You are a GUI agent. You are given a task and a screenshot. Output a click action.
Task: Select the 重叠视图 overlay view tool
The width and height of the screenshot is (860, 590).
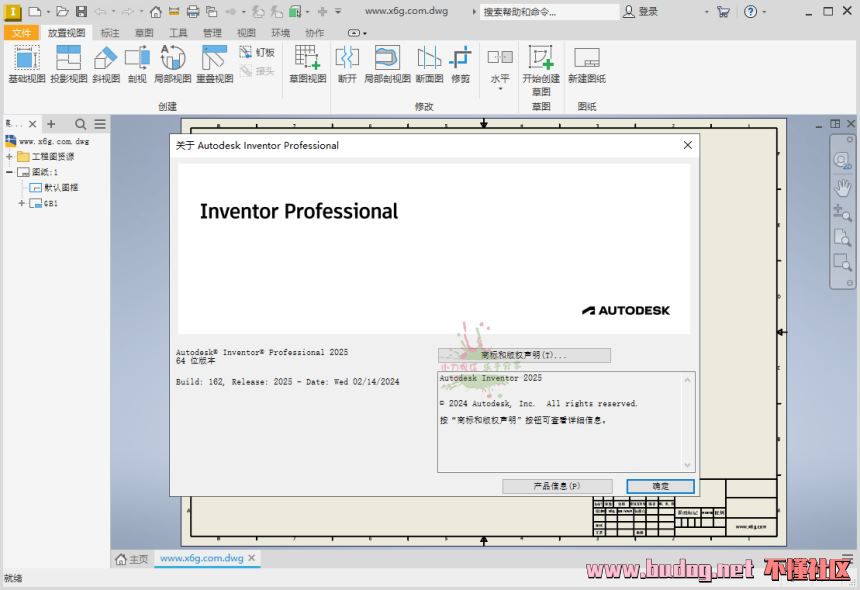214,64
